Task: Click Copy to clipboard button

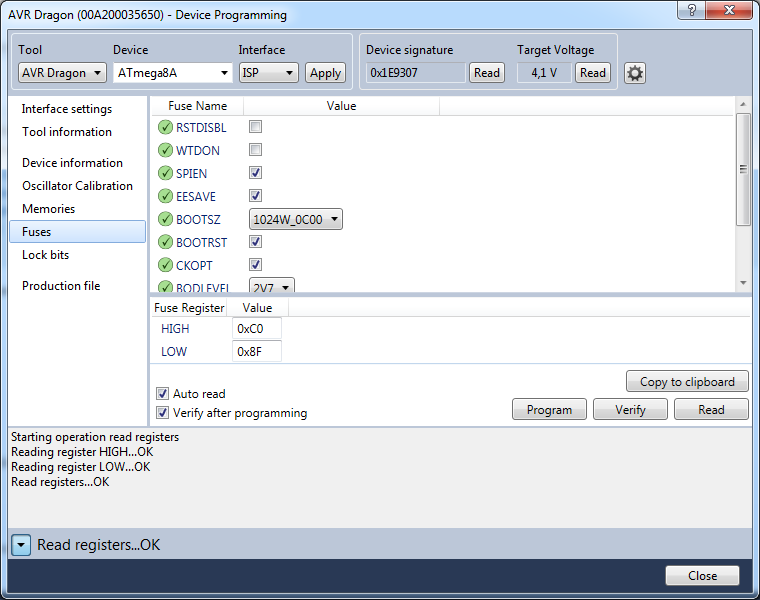Action: tap(687, 381)
